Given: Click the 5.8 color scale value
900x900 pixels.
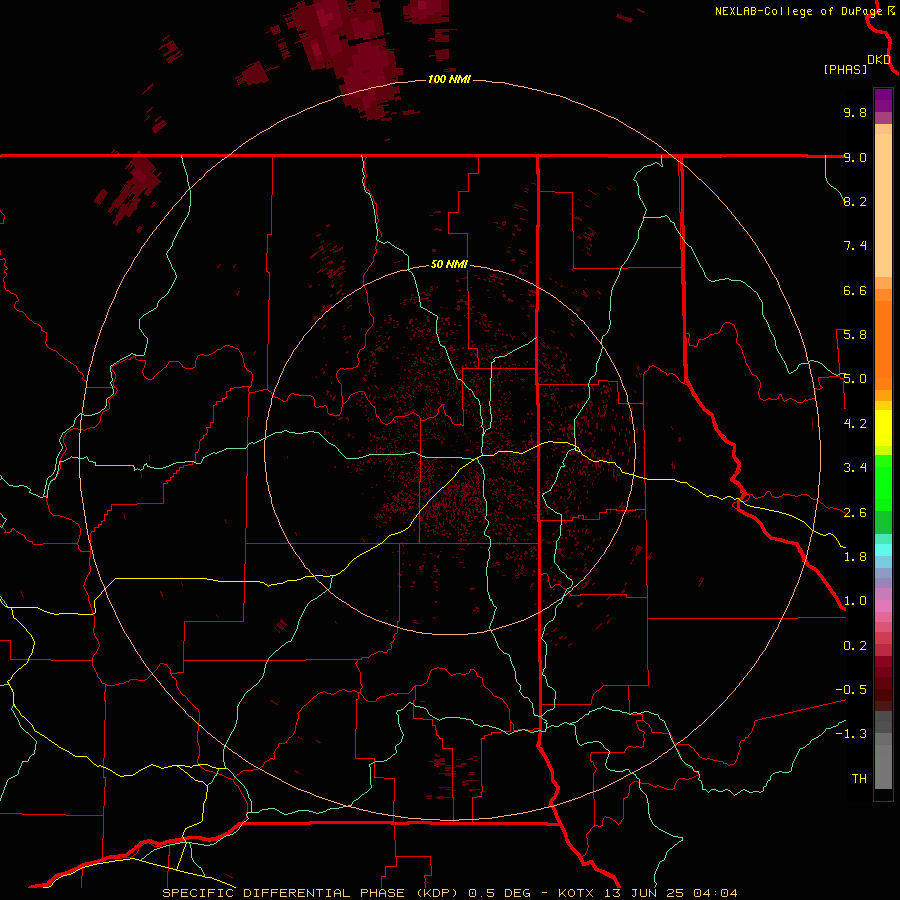Looking at the screenshot, I should tap(855, 335).
